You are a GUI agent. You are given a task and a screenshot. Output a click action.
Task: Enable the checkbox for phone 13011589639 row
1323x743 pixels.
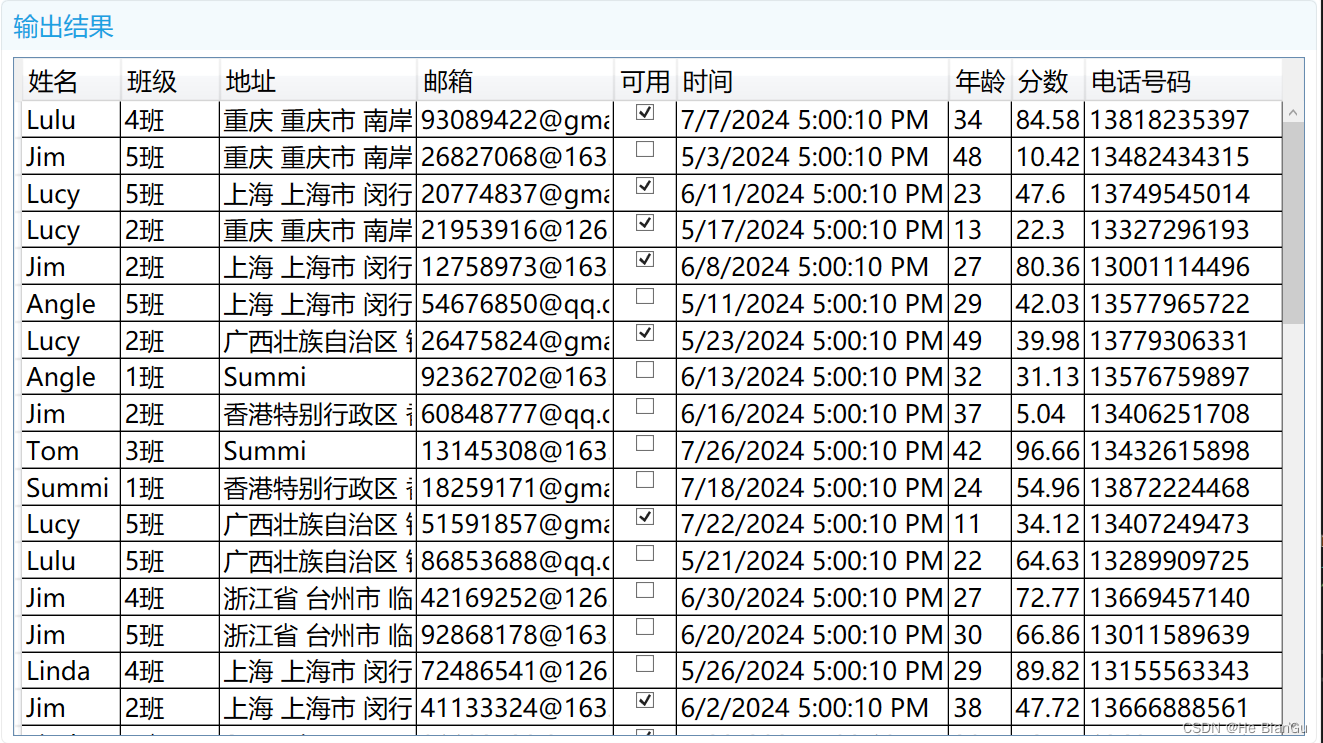pos(645,627)
